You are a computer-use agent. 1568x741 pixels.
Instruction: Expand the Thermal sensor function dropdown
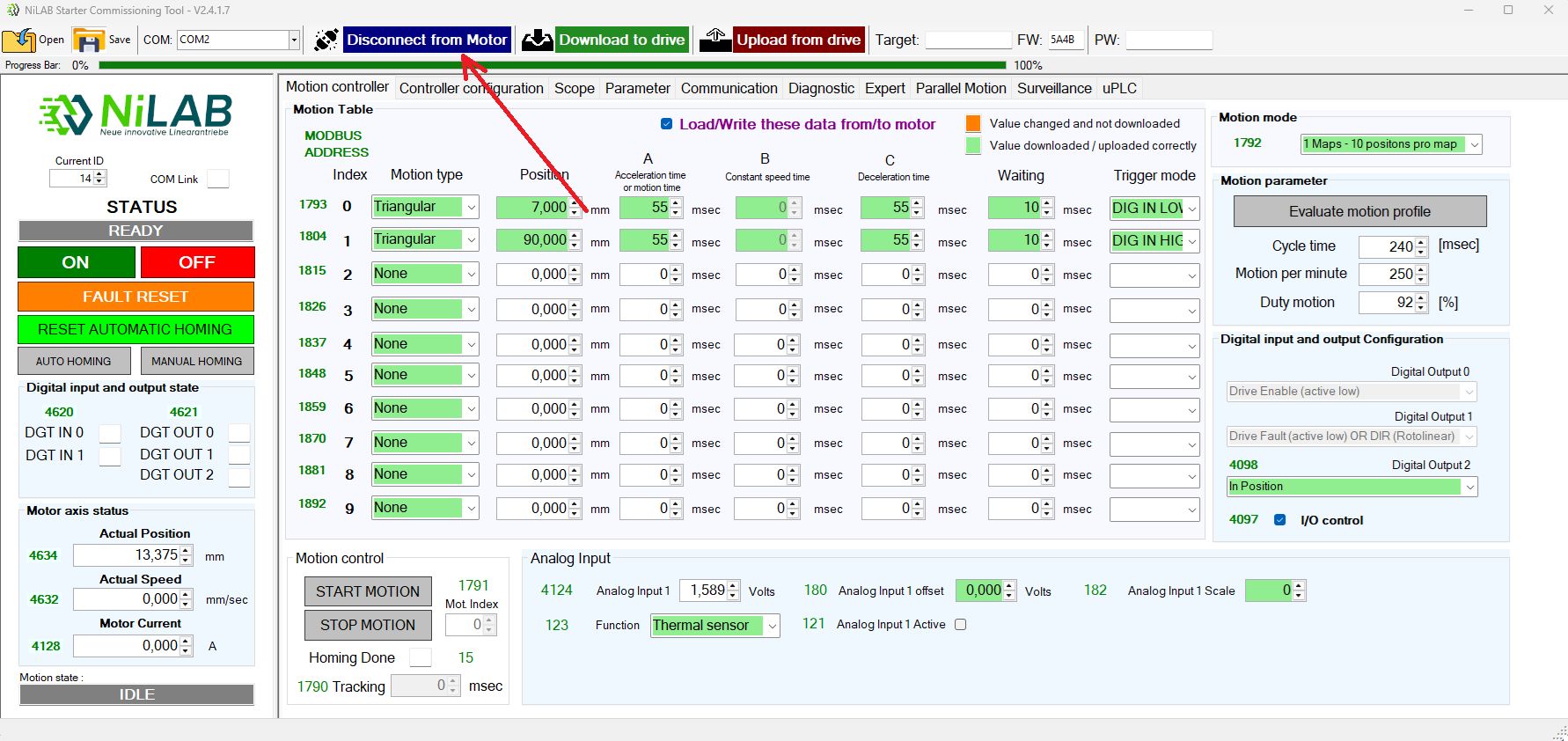772,626
